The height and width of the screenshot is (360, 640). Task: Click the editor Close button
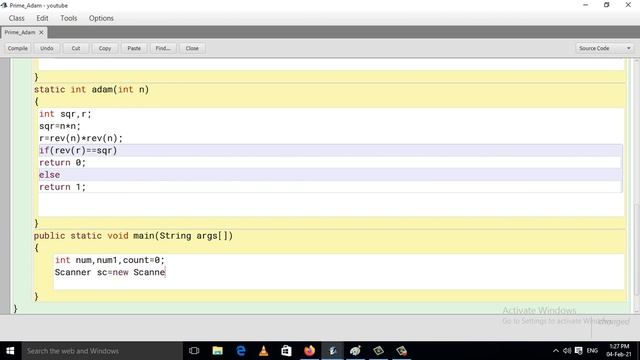click(x=192, y=48)
